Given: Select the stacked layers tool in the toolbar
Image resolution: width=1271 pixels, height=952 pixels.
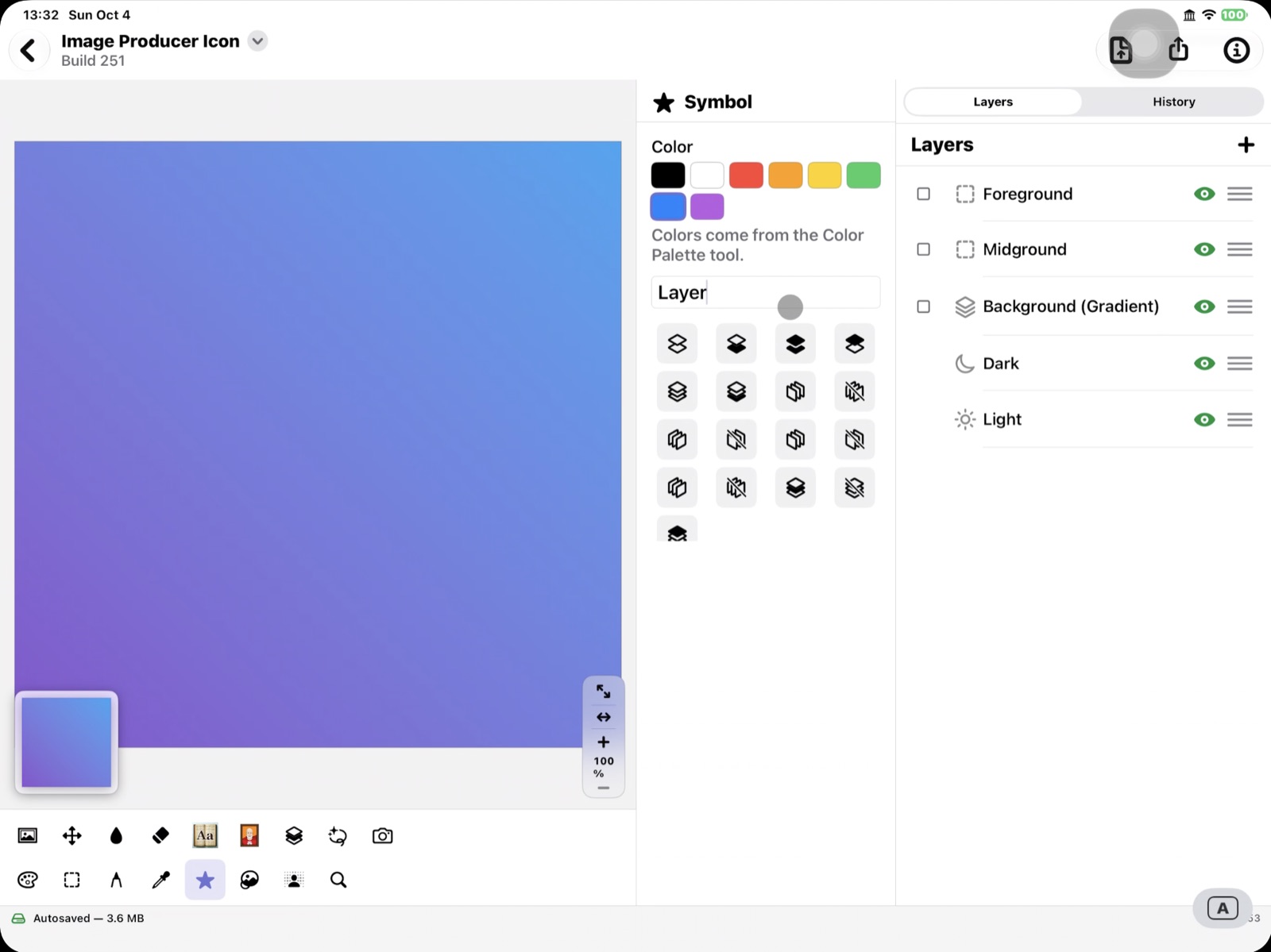Looking at the screenshot, I should pyautogui.click(x=294, y=835).
